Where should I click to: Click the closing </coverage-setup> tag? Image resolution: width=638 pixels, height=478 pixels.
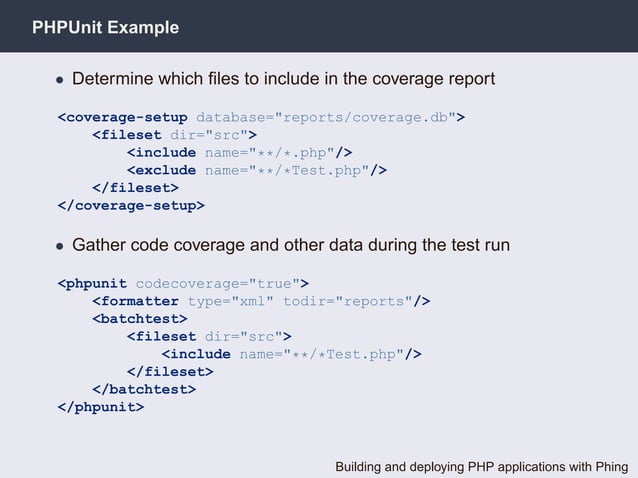coord(131,205)
